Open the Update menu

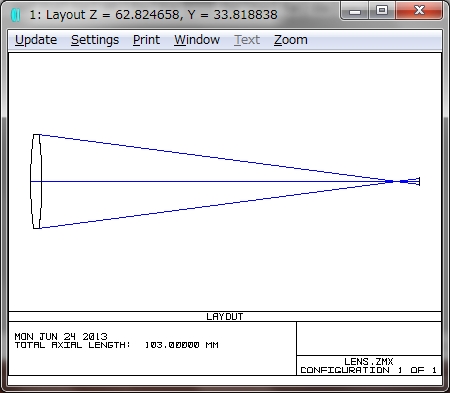tap(36, 40)
